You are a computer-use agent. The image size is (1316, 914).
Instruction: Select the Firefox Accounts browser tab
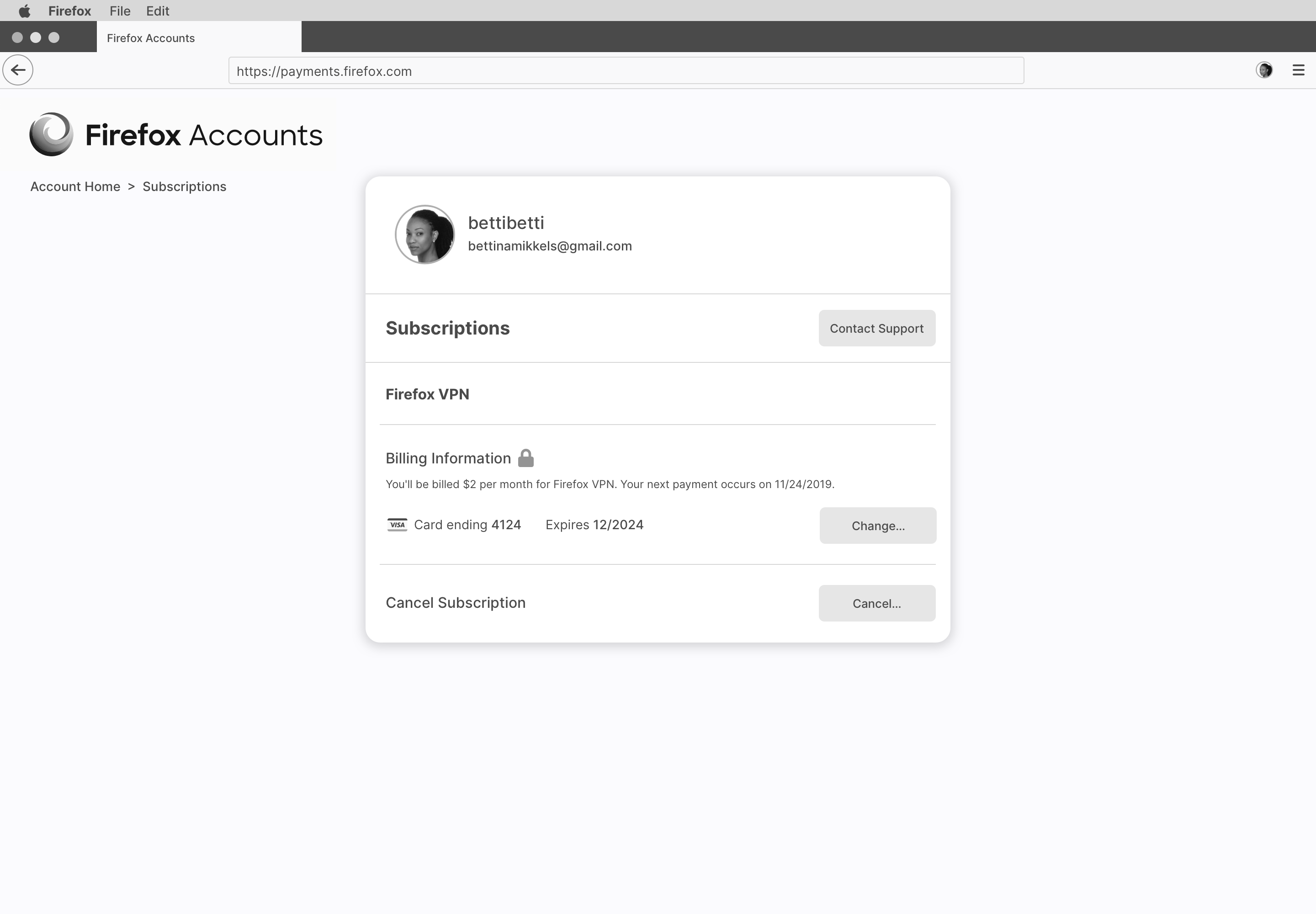[x=199, y=37]
